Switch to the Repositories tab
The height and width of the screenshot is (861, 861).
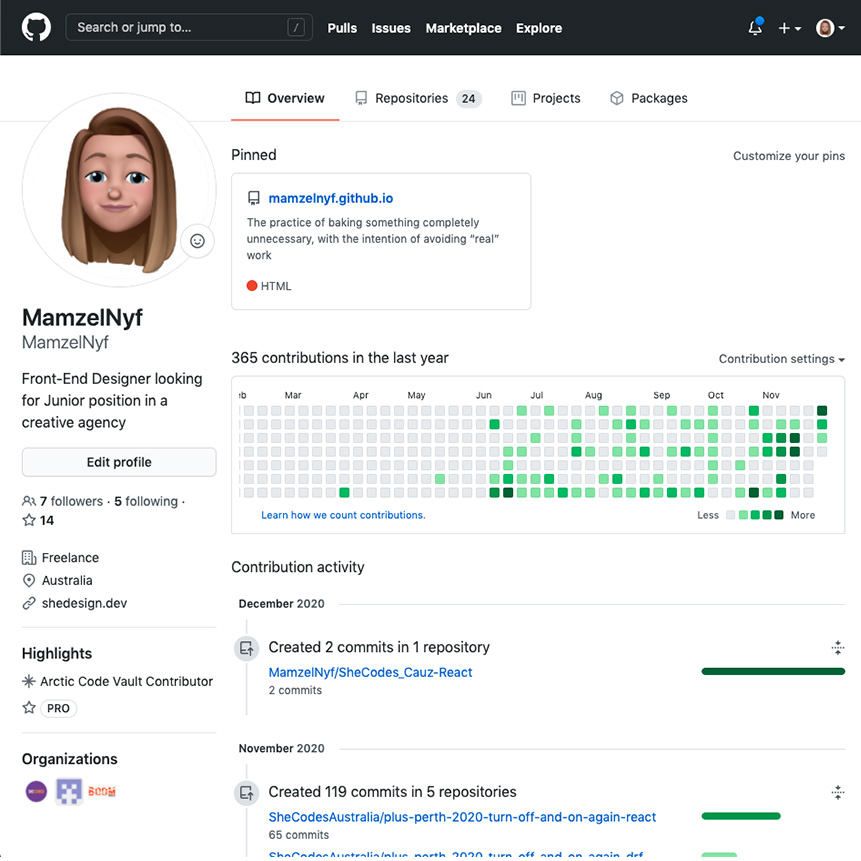417,98
